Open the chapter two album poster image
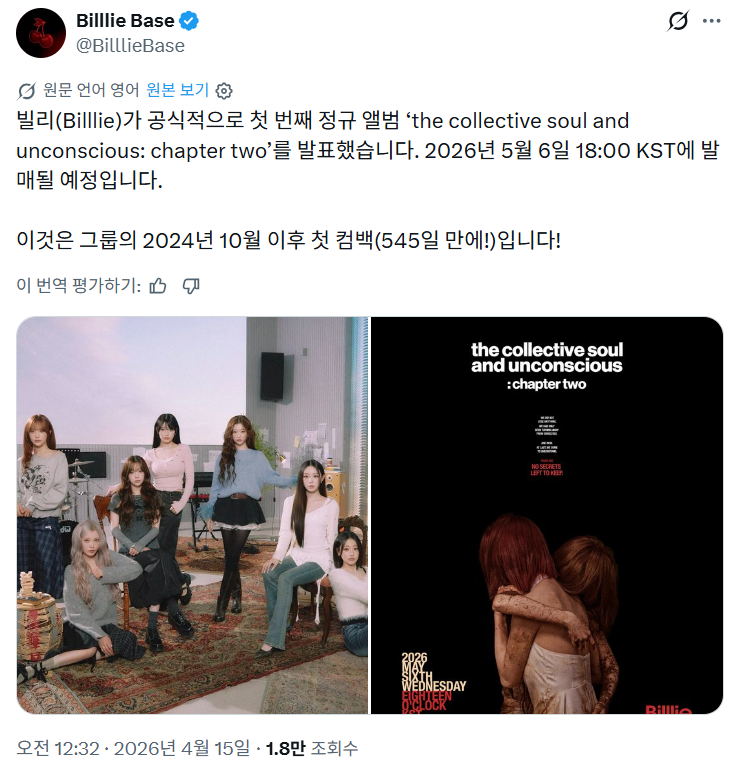The width and height of the screenshot is (742, 774). [x=547, y=515]
